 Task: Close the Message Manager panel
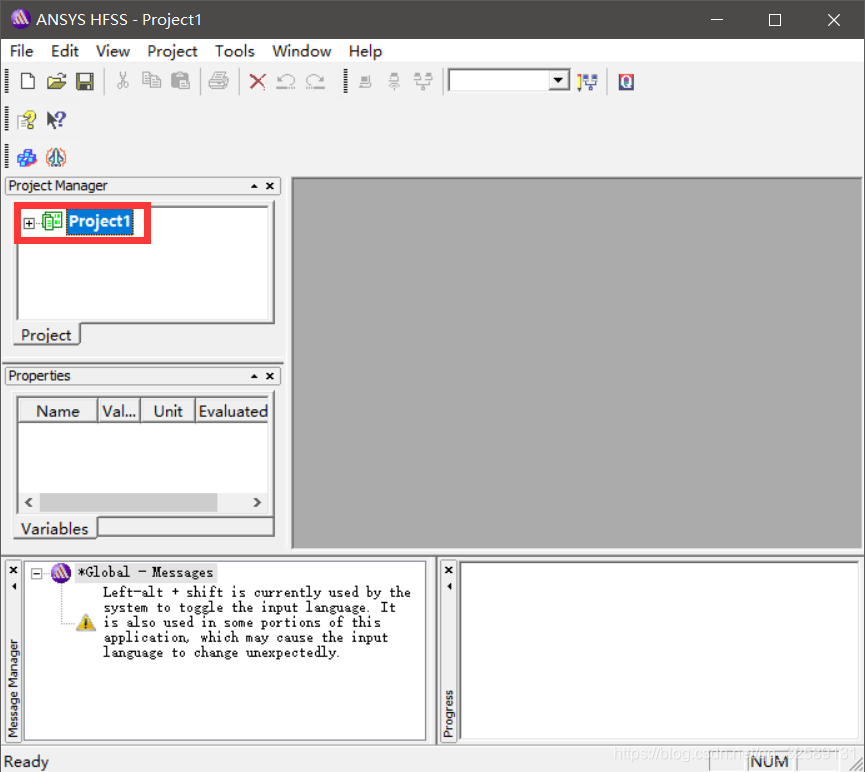tap(14, 571)
